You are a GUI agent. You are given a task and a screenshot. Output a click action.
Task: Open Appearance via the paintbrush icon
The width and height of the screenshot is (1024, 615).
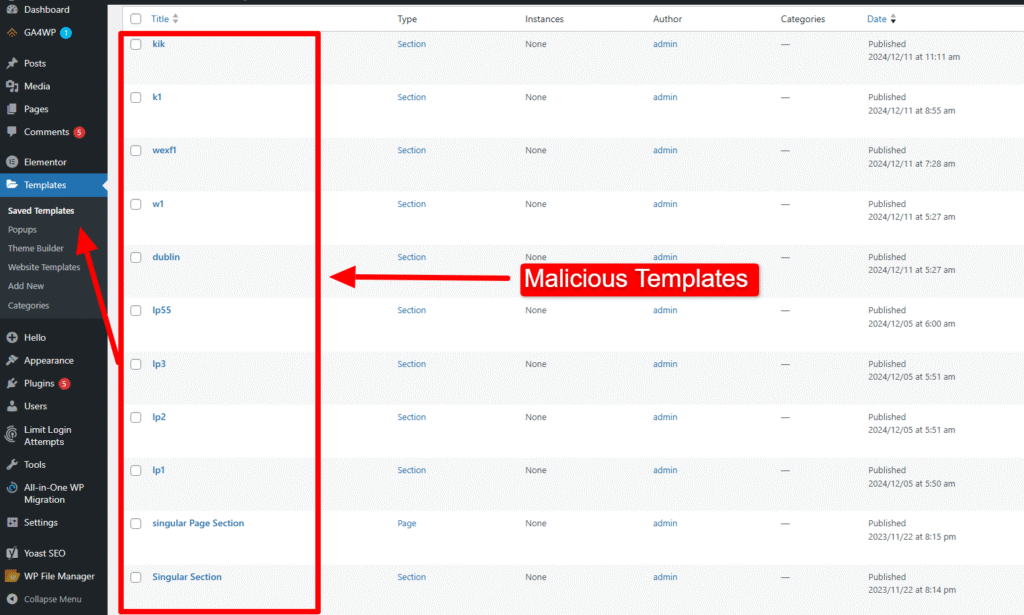(12, 361)
